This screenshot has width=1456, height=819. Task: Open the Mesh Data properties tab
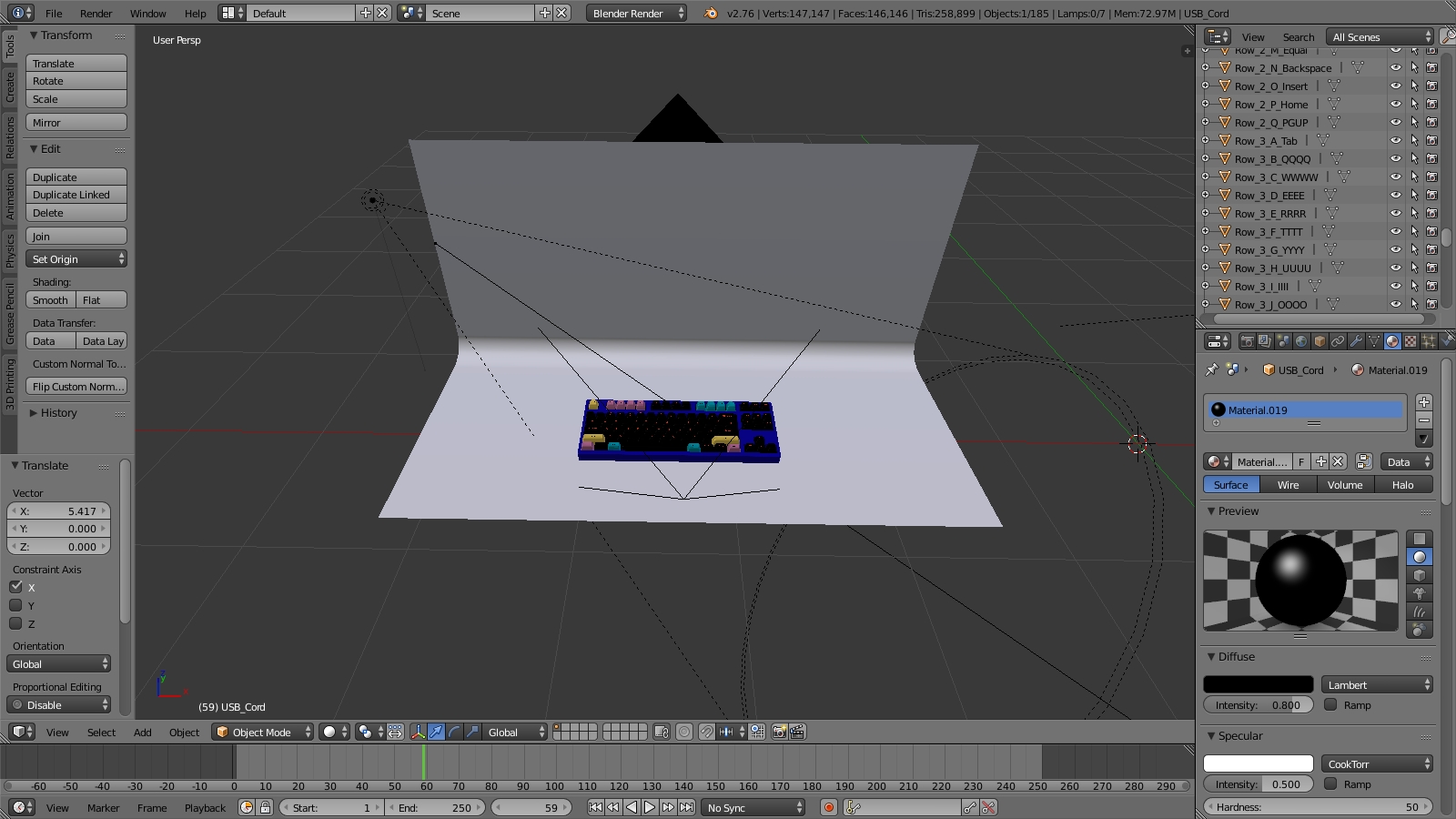[1374, 341]
